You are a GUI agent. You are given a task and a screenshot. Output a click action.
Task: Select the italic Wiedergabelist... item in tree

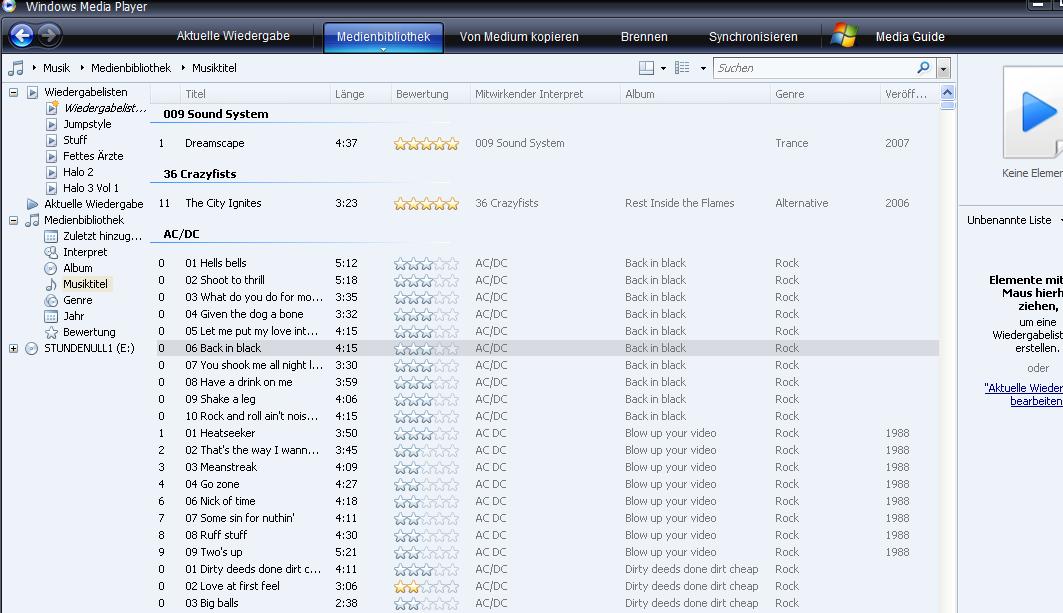coord(104,108)
